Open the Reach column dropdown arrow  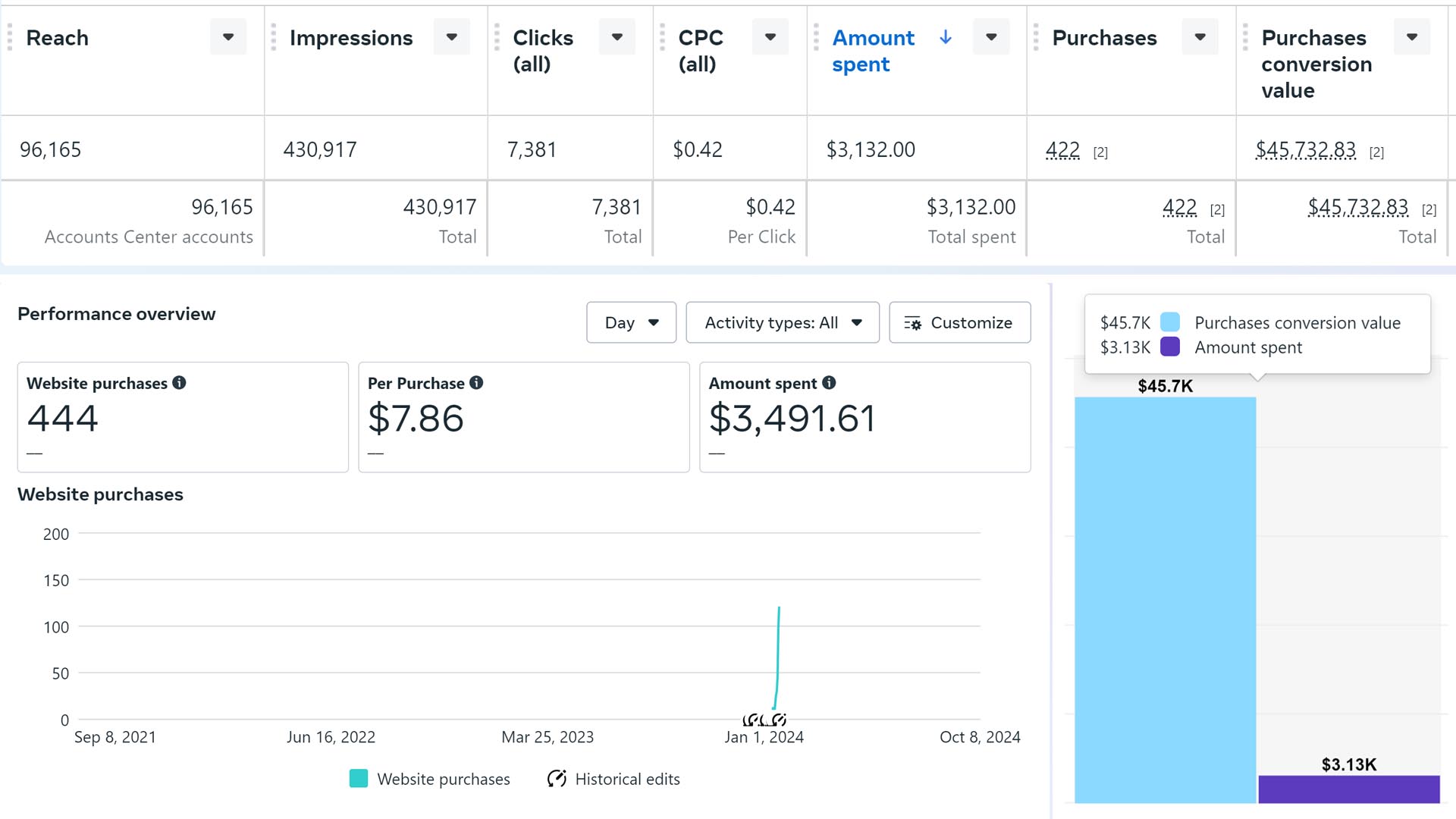point(228,37)
